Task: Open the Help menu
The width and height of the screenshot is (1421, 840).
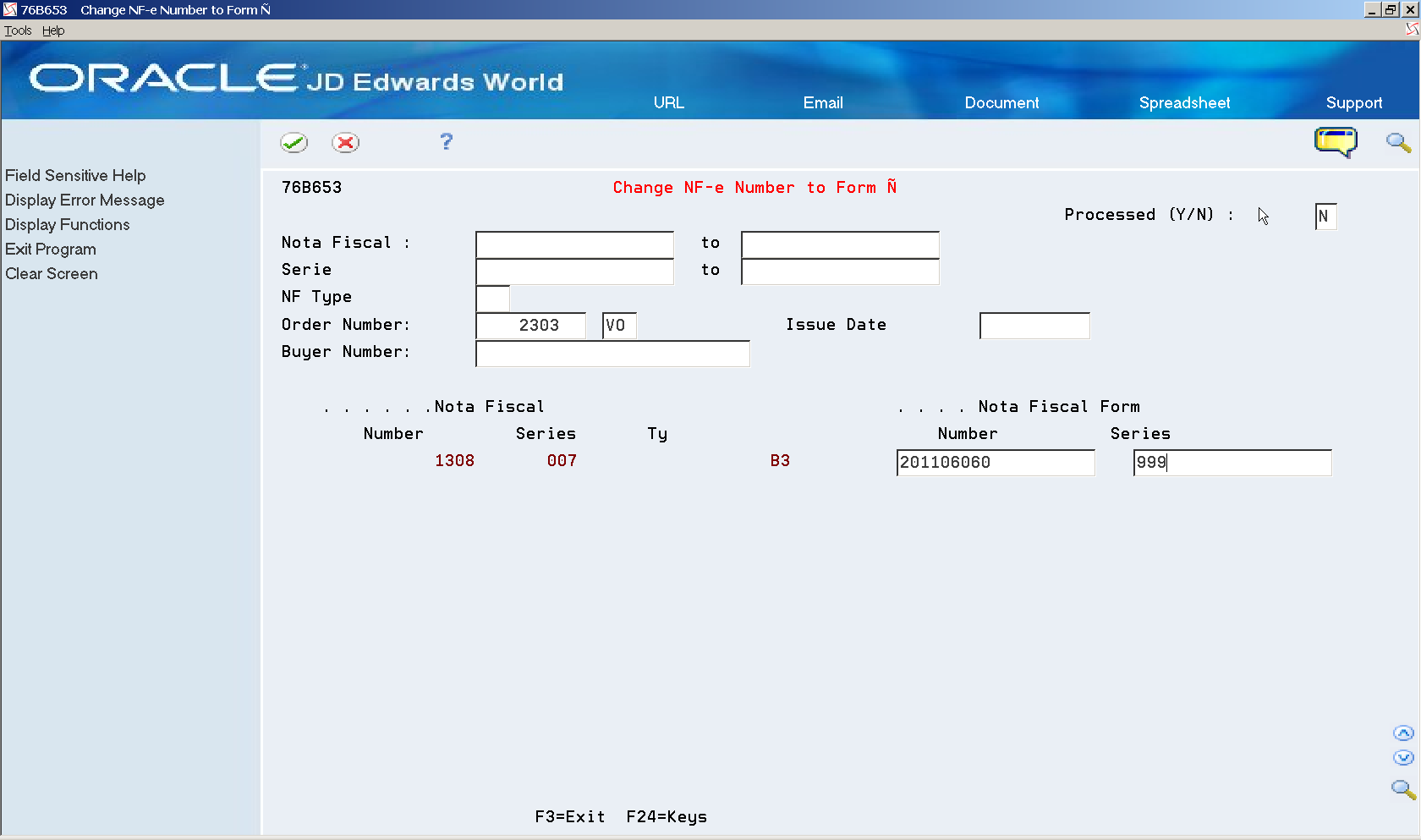Action: pyautogui.click(x=52, y=30)
